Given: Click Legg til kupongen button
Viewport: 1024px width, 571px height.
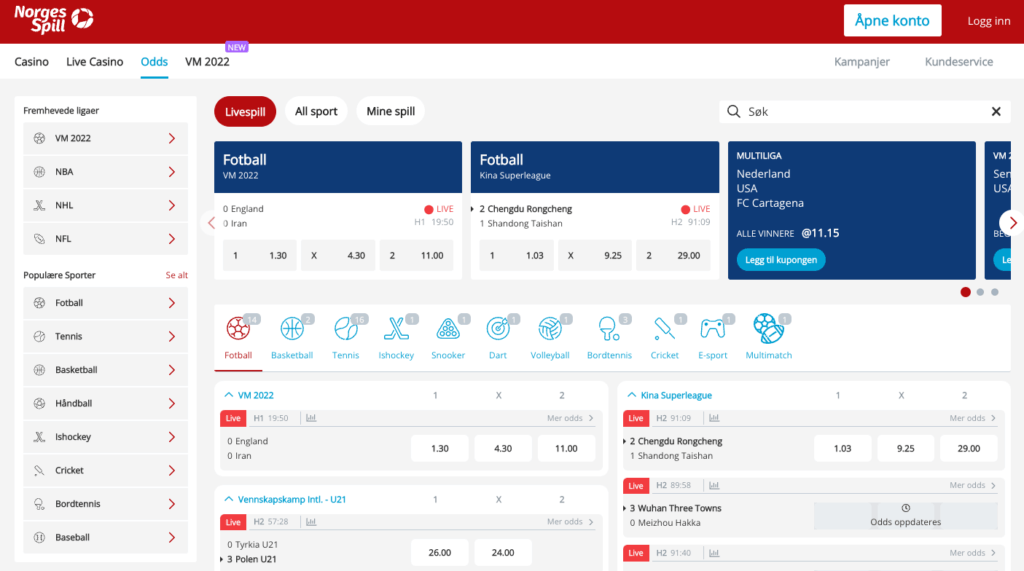Looking at the screenshot, I should pos(781,259).
